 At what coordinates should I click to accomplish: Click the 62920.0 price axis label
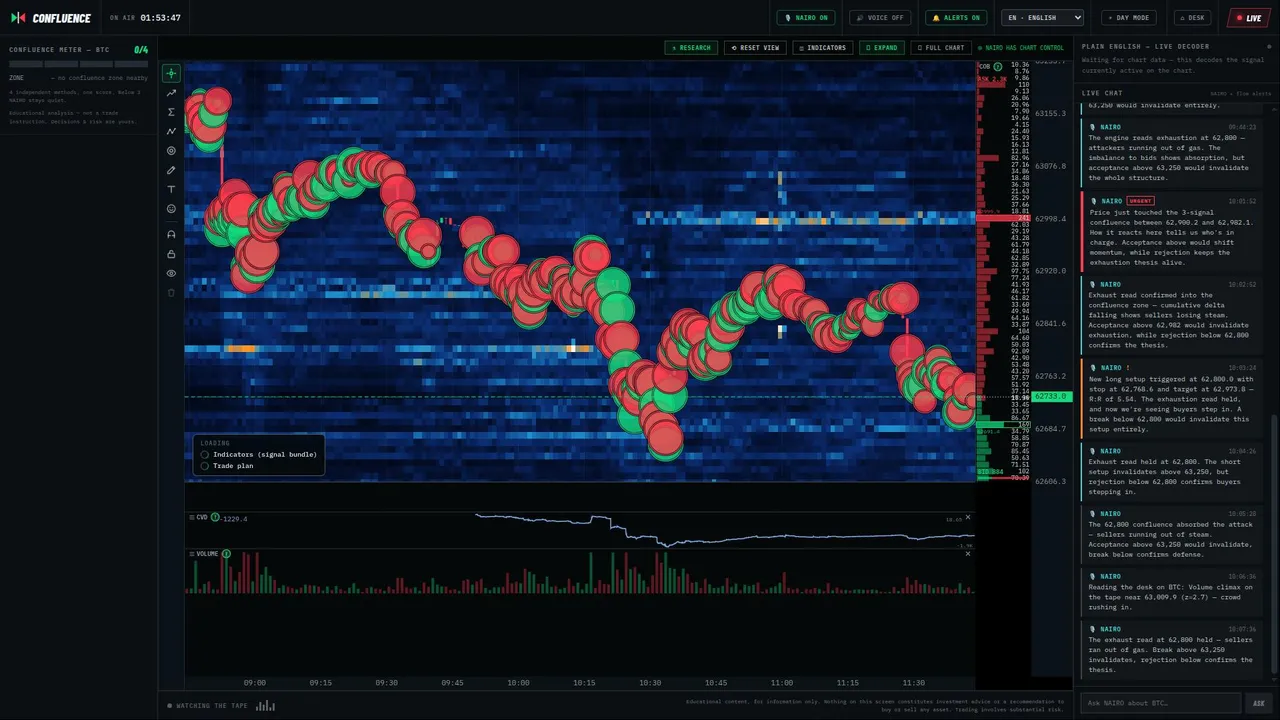point(1050,271)
